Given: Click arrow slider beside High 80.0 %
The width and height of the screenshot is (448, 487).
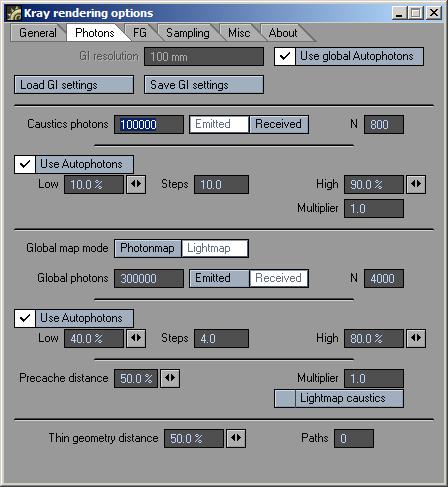Looking at the screenshot, I should pos(416,338).
